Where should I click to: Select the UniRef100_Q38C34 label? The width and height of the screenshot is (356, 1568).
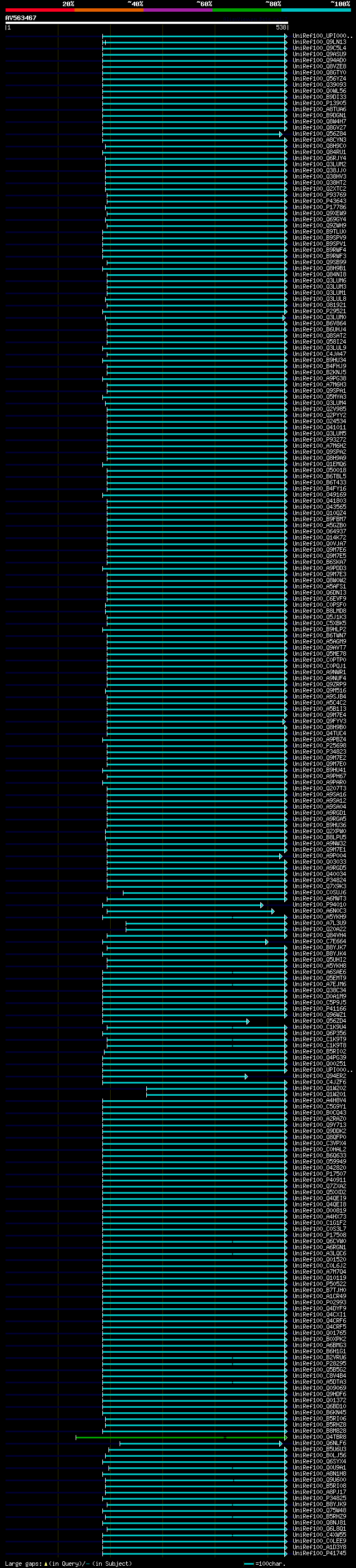click(319, 990)
